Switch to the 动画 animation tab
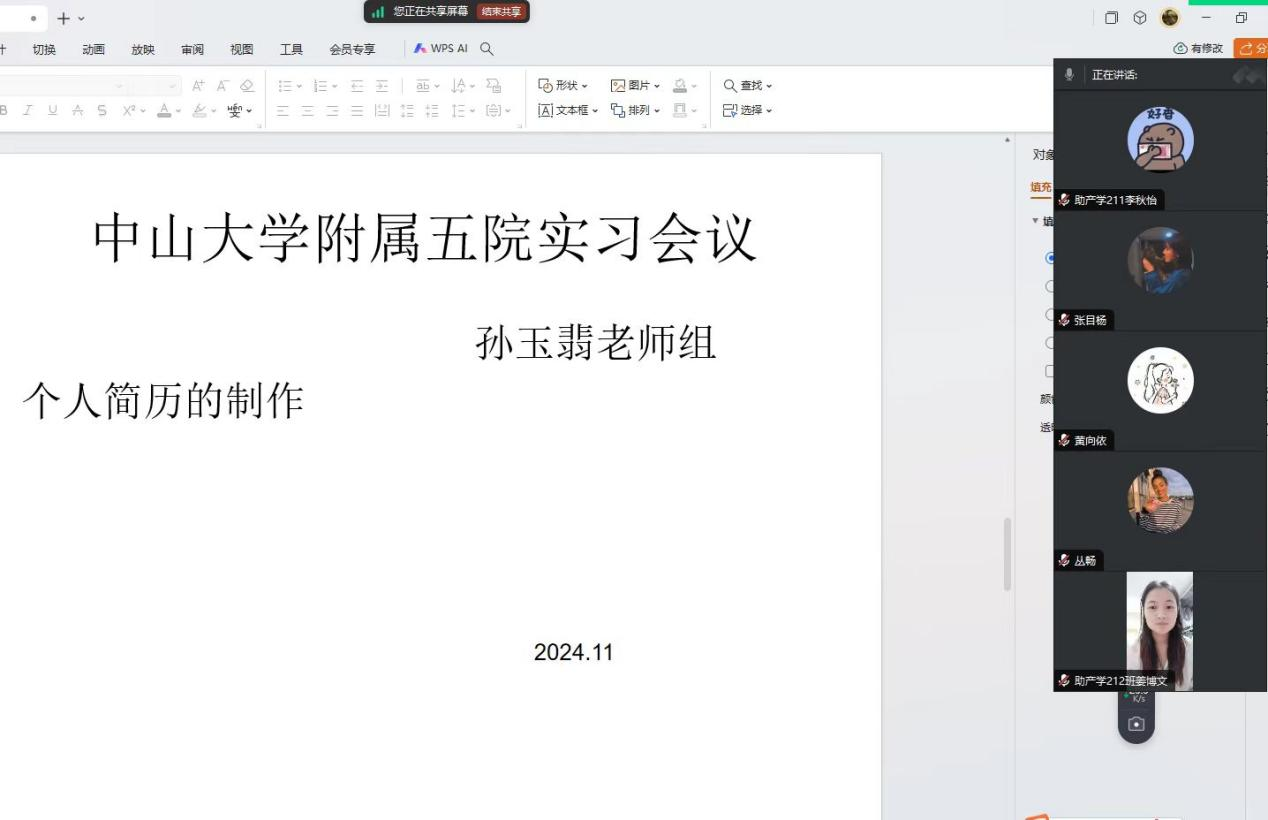 click(x=93, y=49)
